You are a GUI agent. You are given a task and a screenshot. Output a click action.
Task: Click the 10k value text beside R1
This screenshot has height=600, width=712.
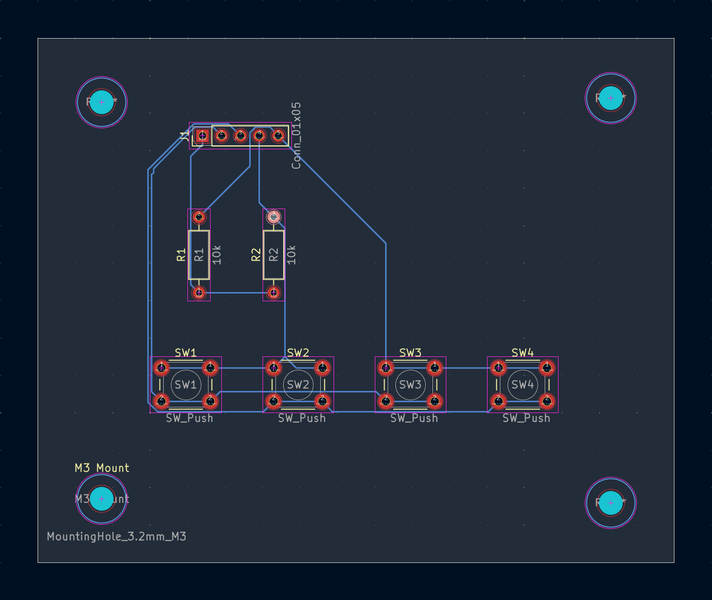tap(217, 255)
